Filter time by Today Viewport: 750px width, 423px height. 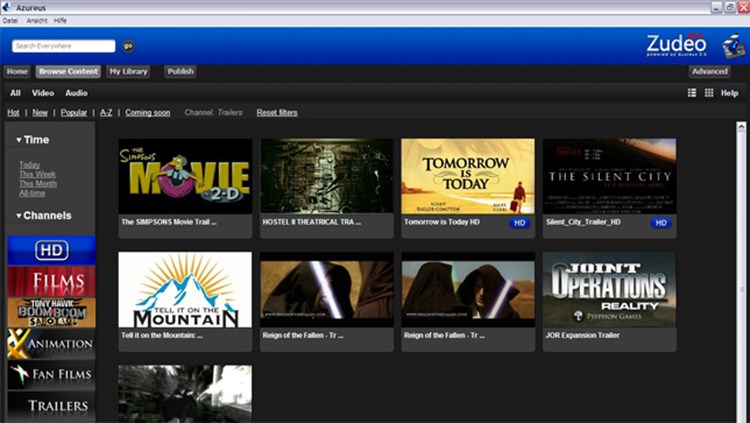coord(30,165)
